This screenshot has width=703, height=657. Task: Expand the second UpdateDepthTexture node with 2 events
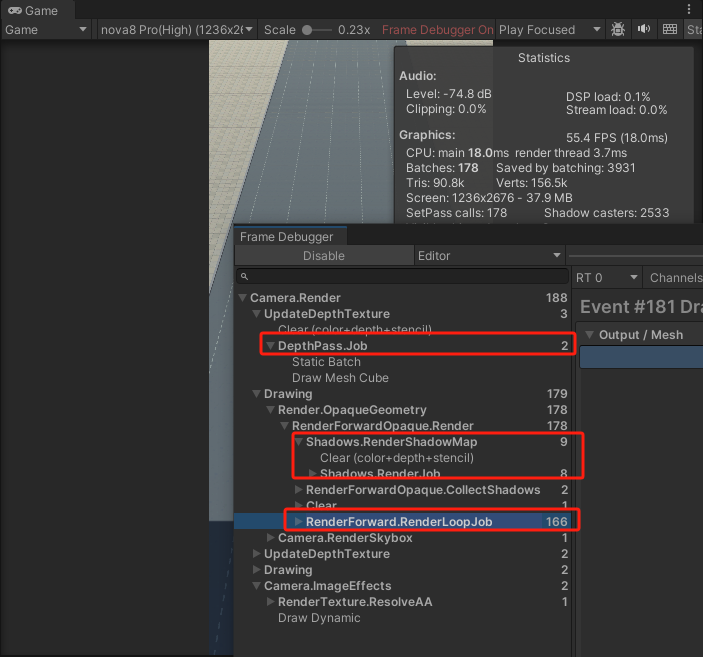pos(256,553)
